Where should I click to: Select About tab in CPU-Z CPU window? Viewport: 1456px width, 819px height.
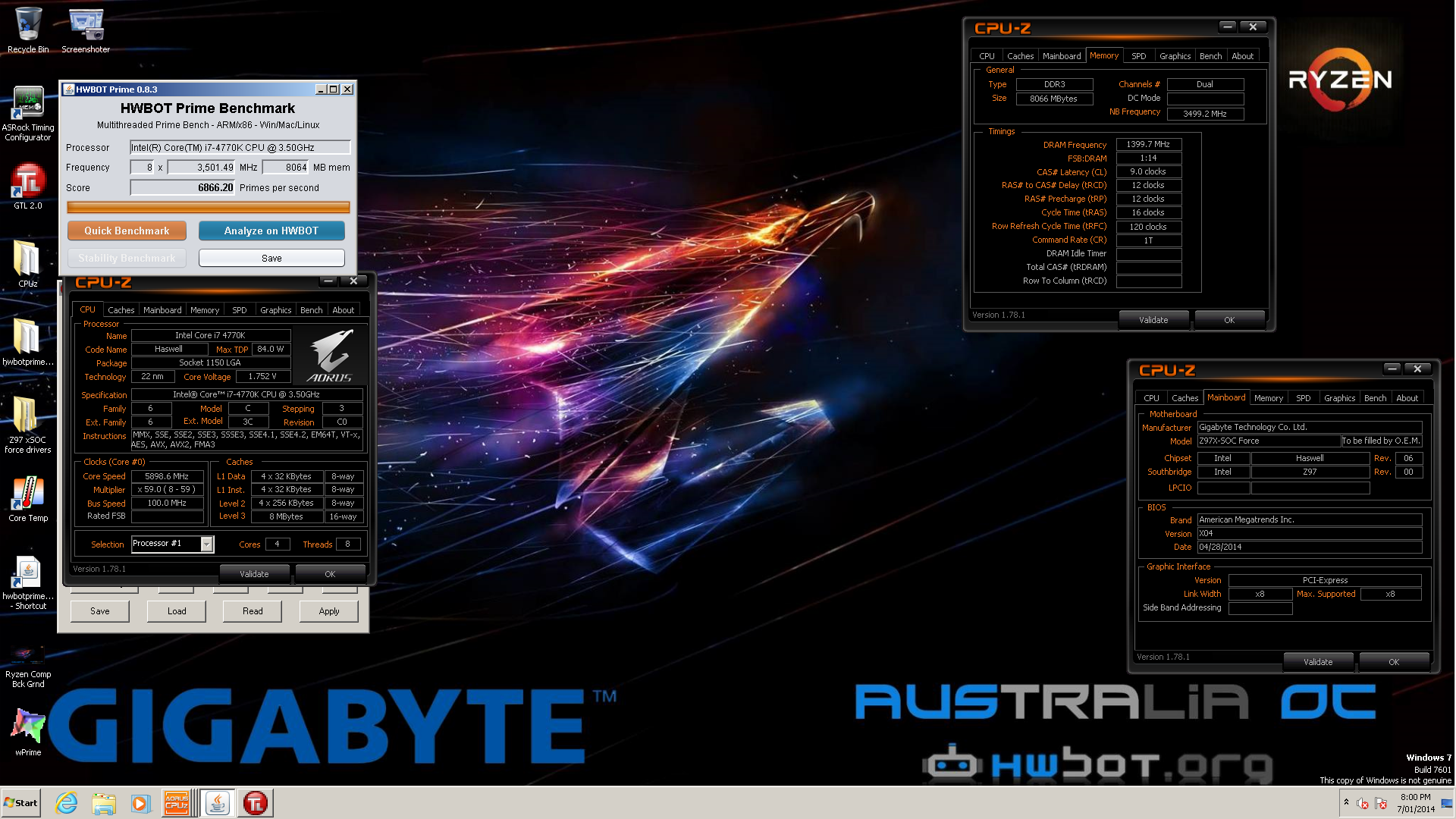[x=344, y=310]
